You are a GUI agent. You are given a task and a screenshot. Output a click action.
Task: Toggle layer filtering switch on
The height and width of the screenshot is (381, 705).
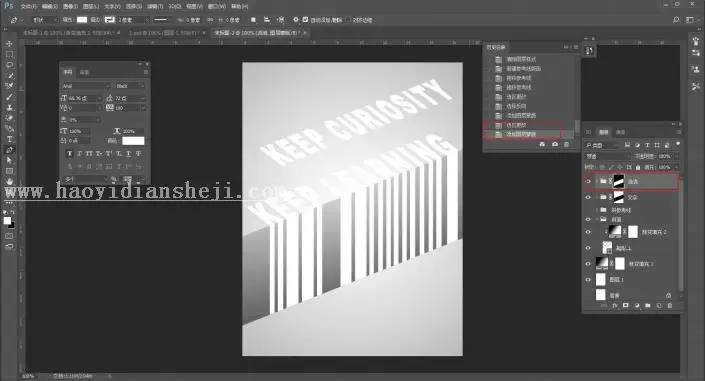(678, 144)
